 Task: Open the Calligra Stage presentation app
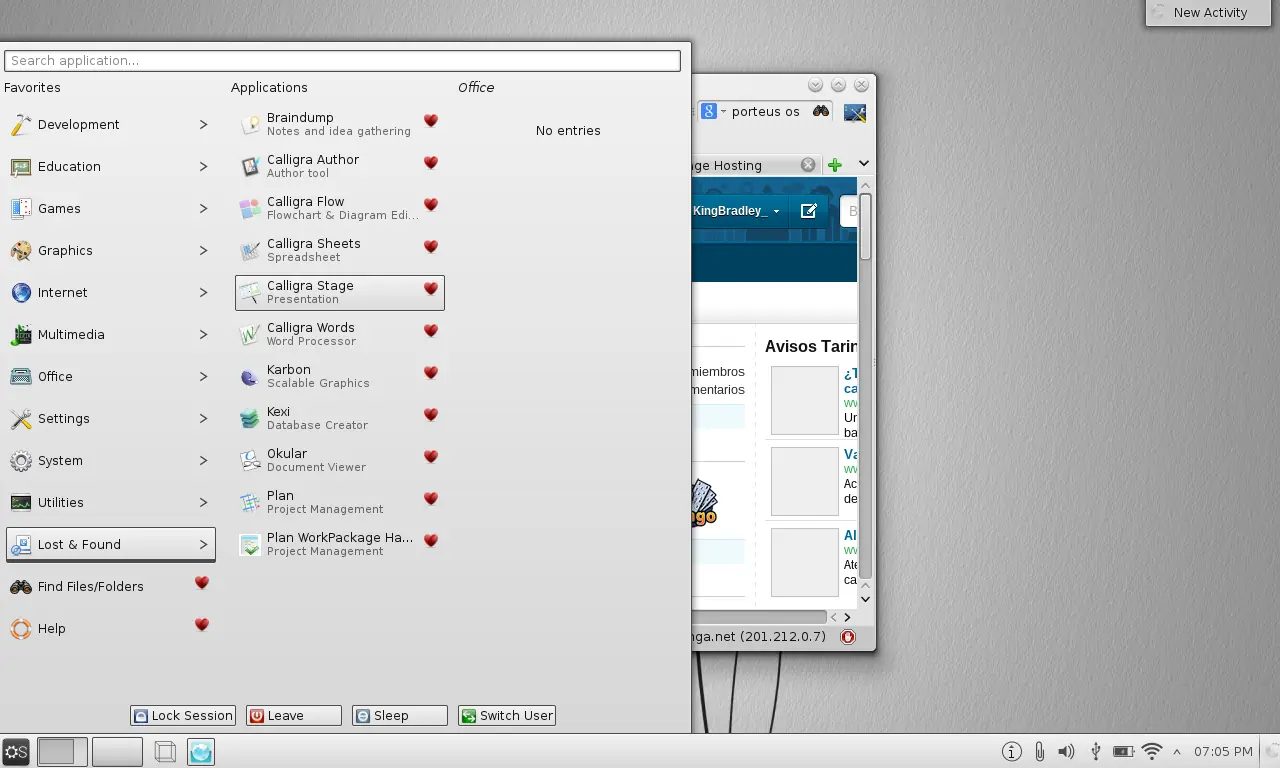tap(340, 292)
